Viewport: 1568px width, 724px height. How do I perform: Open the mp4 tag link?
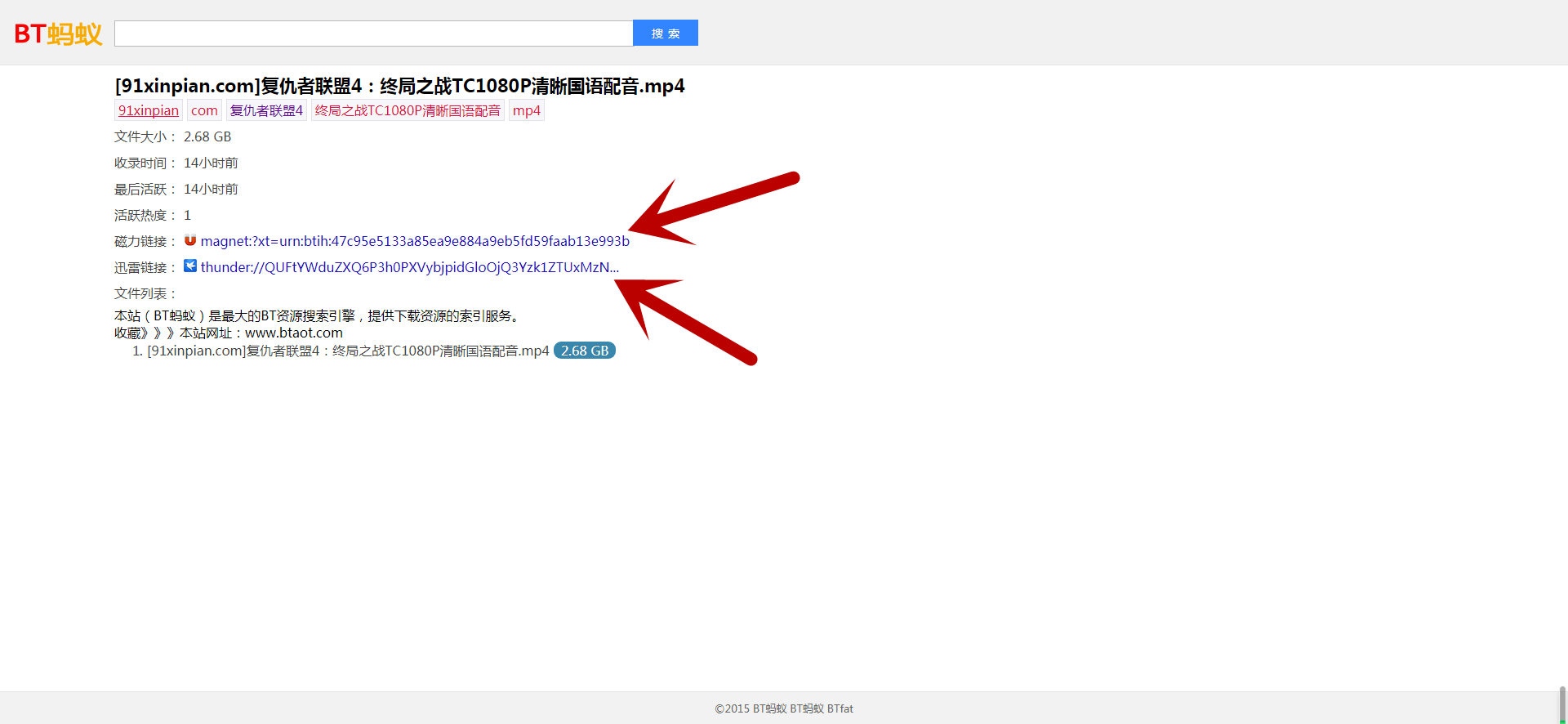tap(527, 110)
